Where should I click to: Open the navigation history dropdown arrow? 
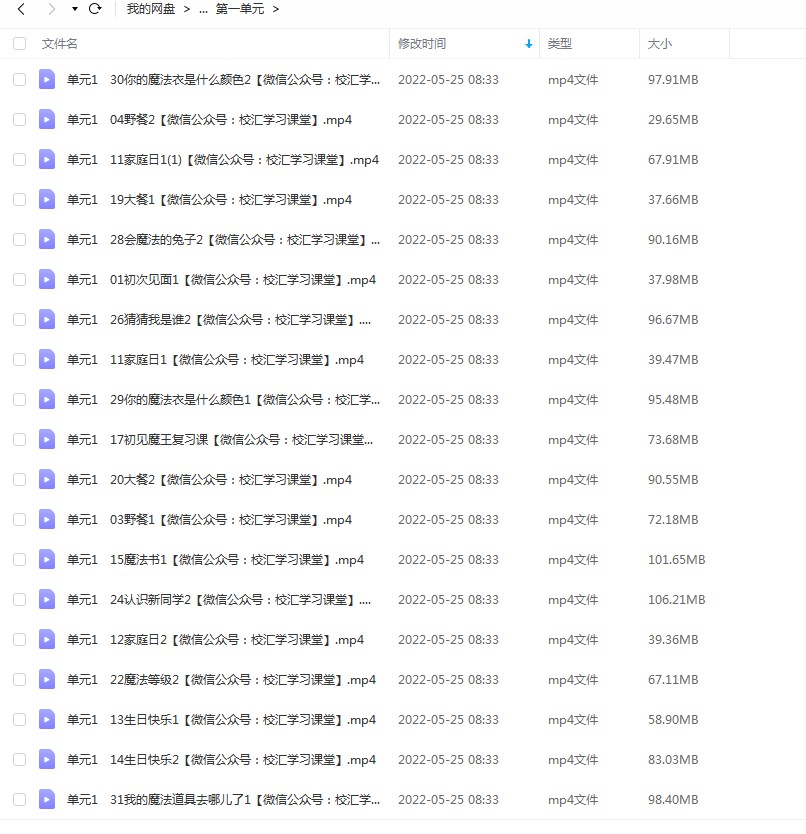point(75,9)
